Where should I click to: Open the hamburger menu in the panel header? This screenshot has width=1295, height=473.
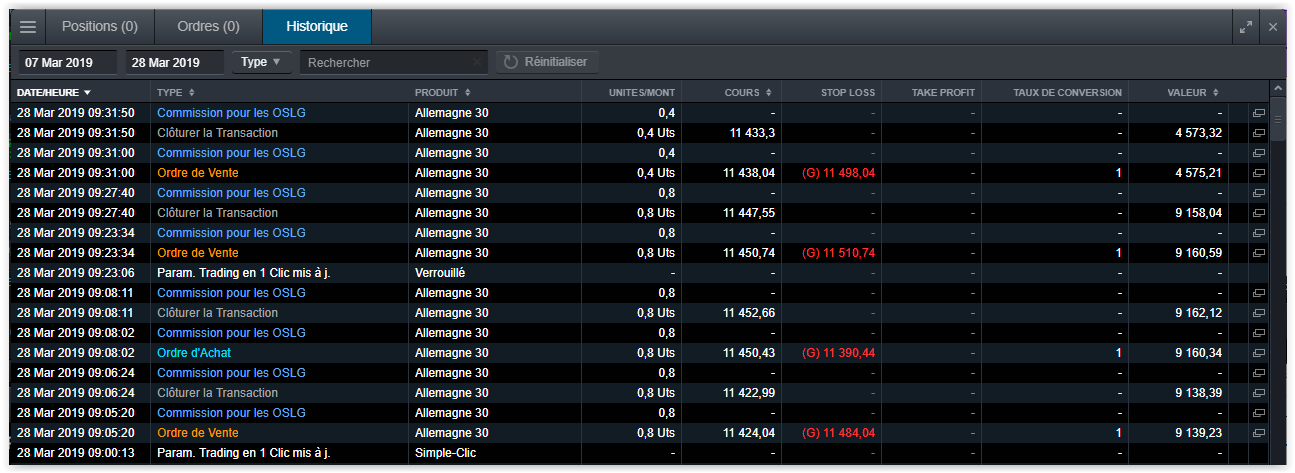(x=28, y=26)
